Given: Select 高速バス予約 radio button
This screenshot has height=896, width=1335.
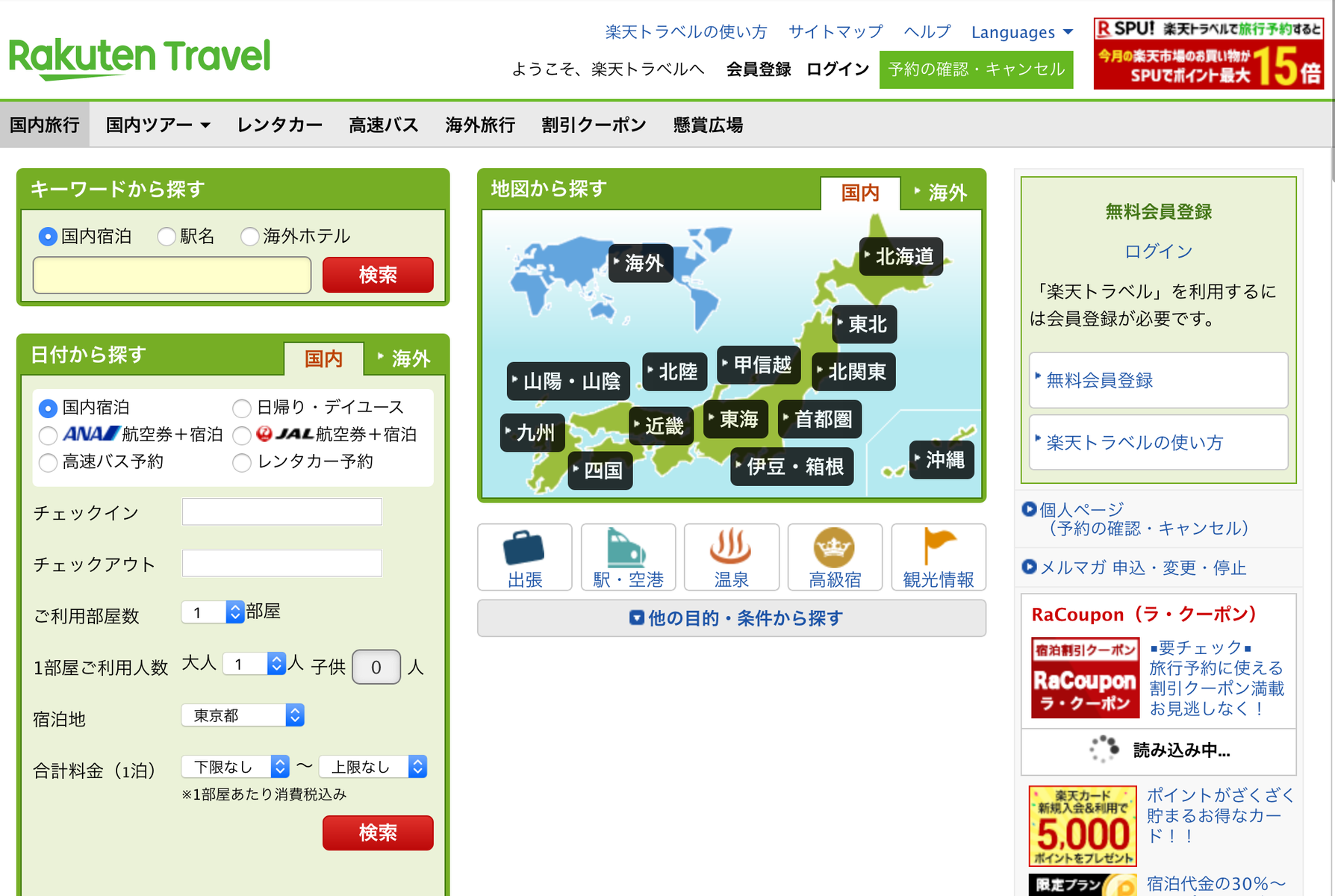Looking at the screenshot, I should (x=48, y=463).
